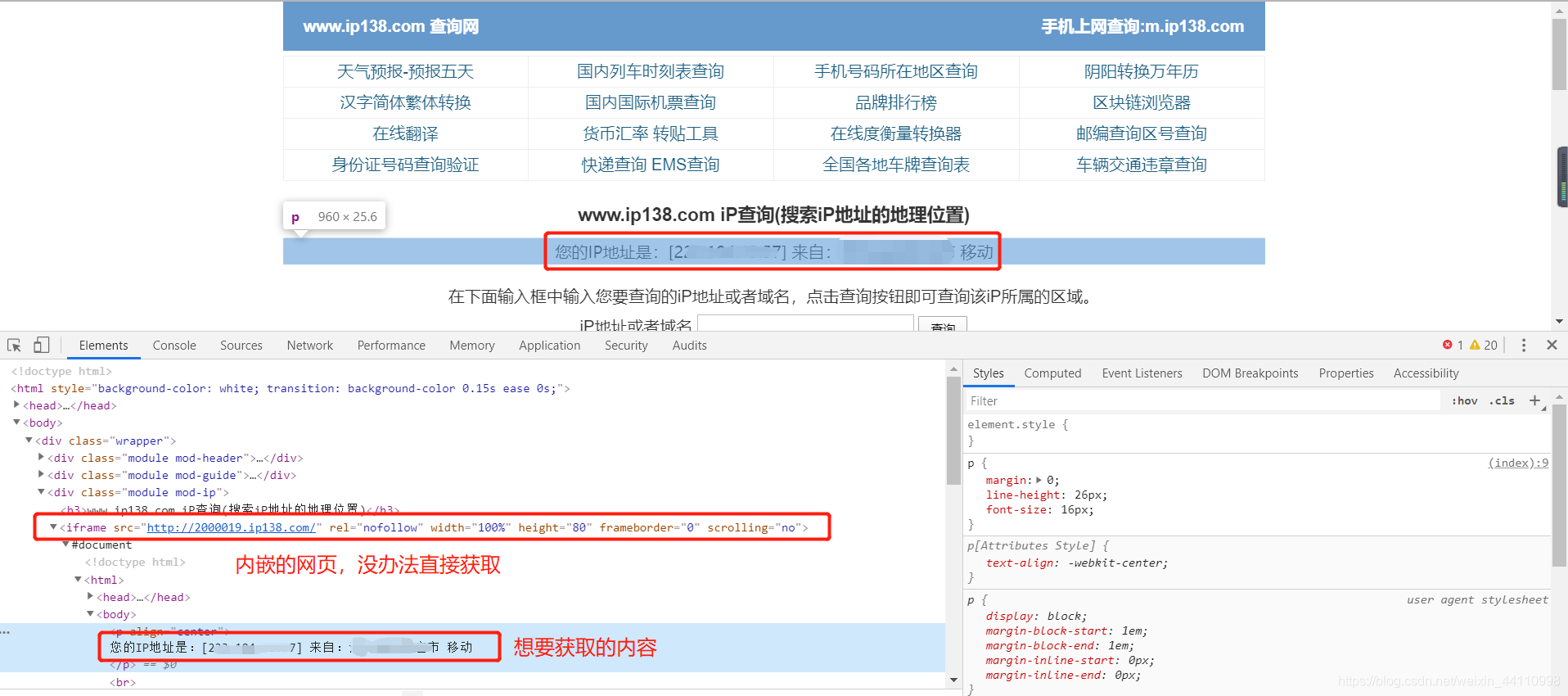Expand the outer head element node

tap(16, 404)
